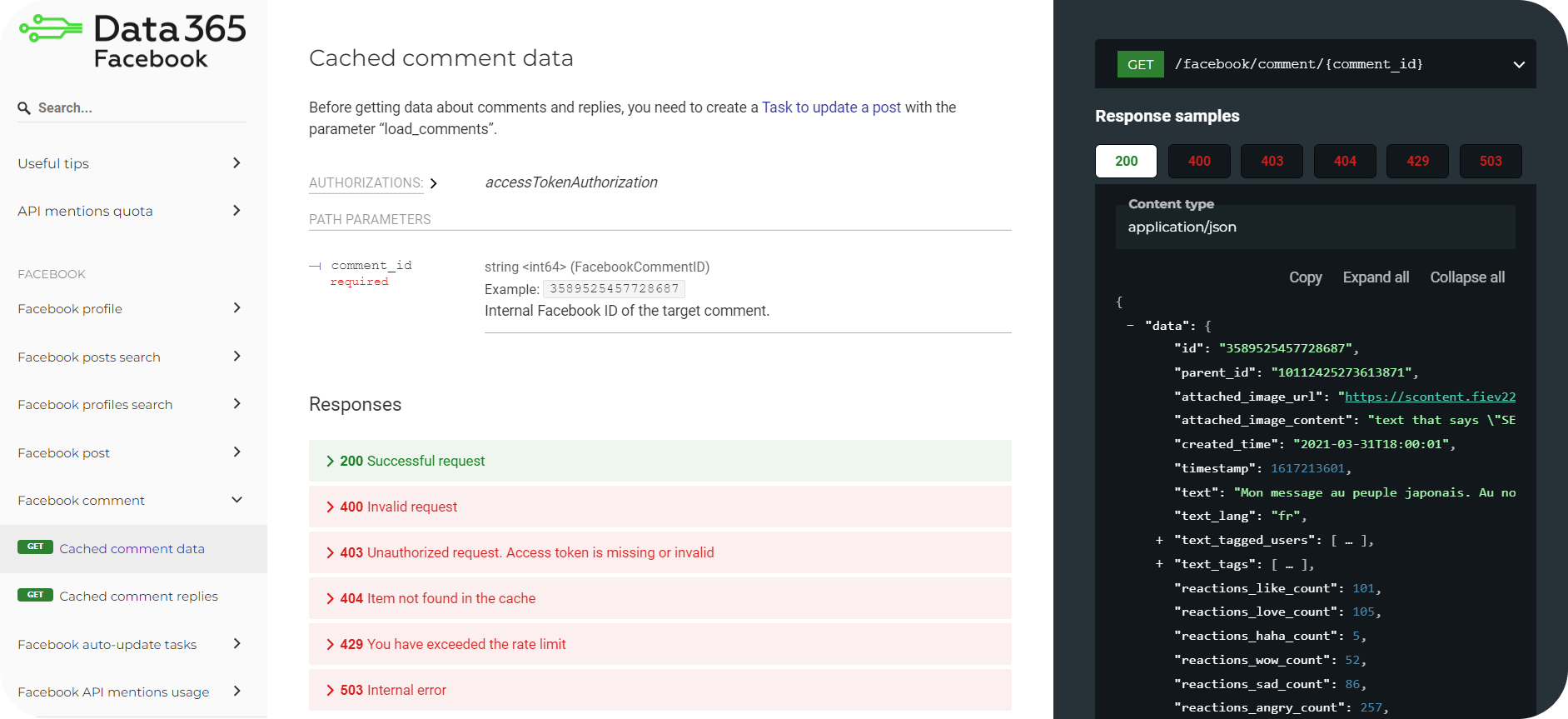This screenshot has height=719, width=1568.
Task: Expand the 403 Unauthorized request response
Action: click(x=660, y=552)
